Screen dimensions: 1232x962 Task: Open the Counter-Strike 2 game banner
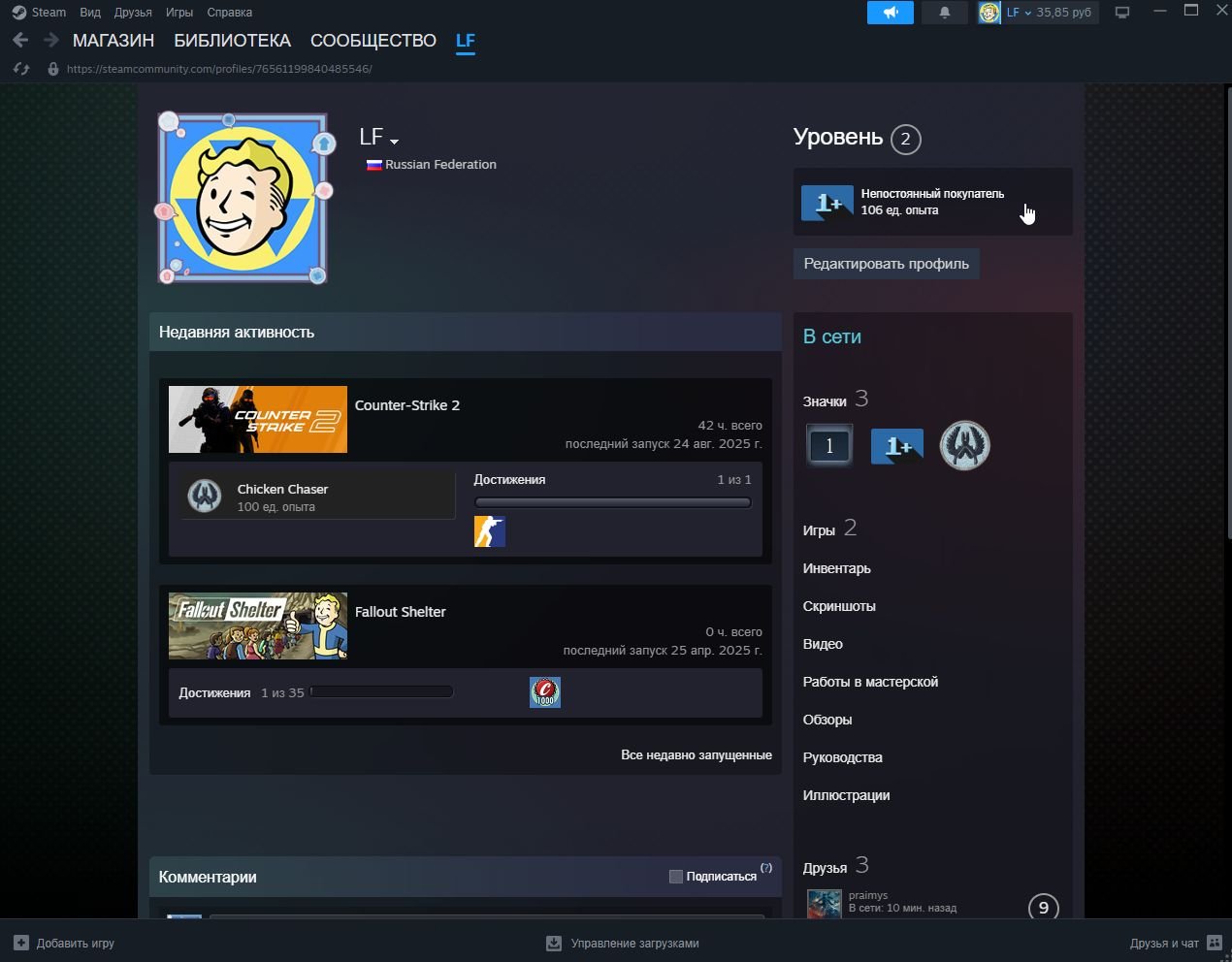pos(258,419)
